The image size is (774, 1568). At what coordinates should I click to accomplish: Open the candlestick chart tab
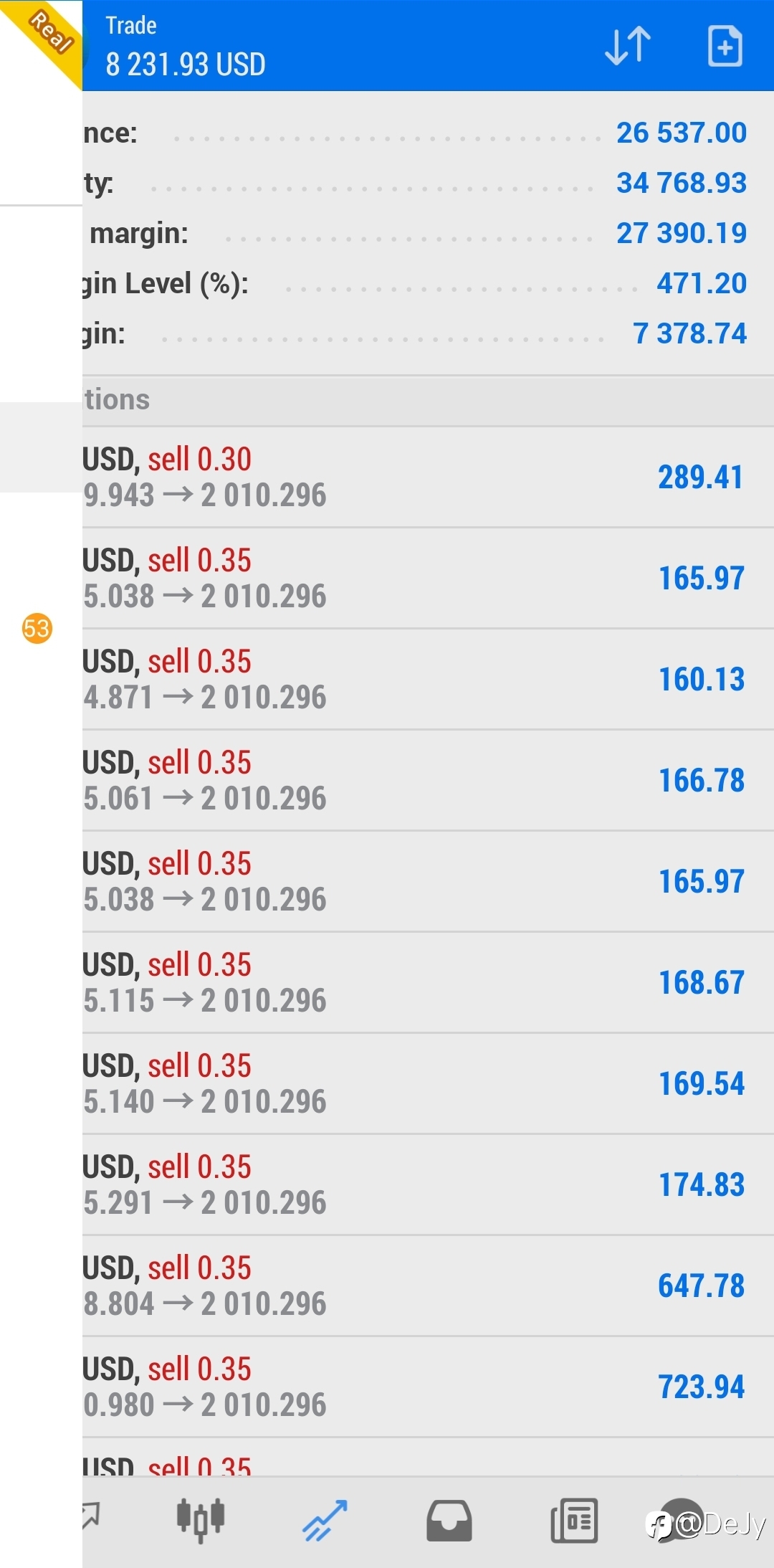[x=201, y=1520]
